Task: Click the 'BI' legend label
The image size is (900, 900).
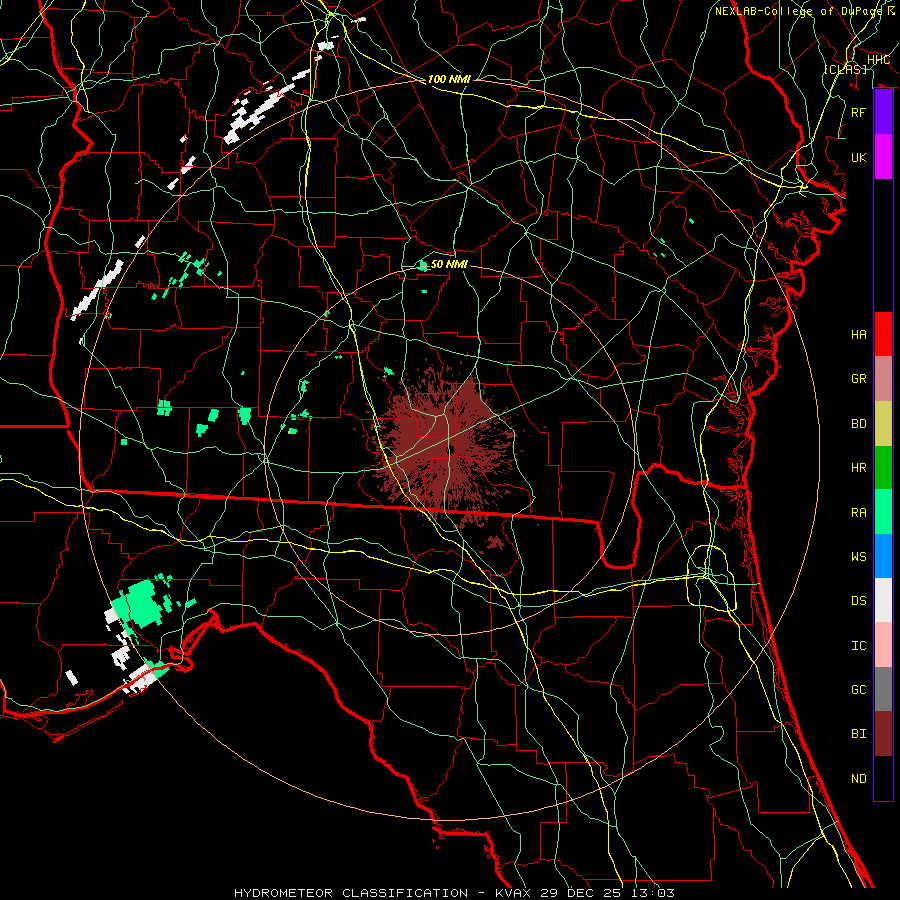Action: 859,734
